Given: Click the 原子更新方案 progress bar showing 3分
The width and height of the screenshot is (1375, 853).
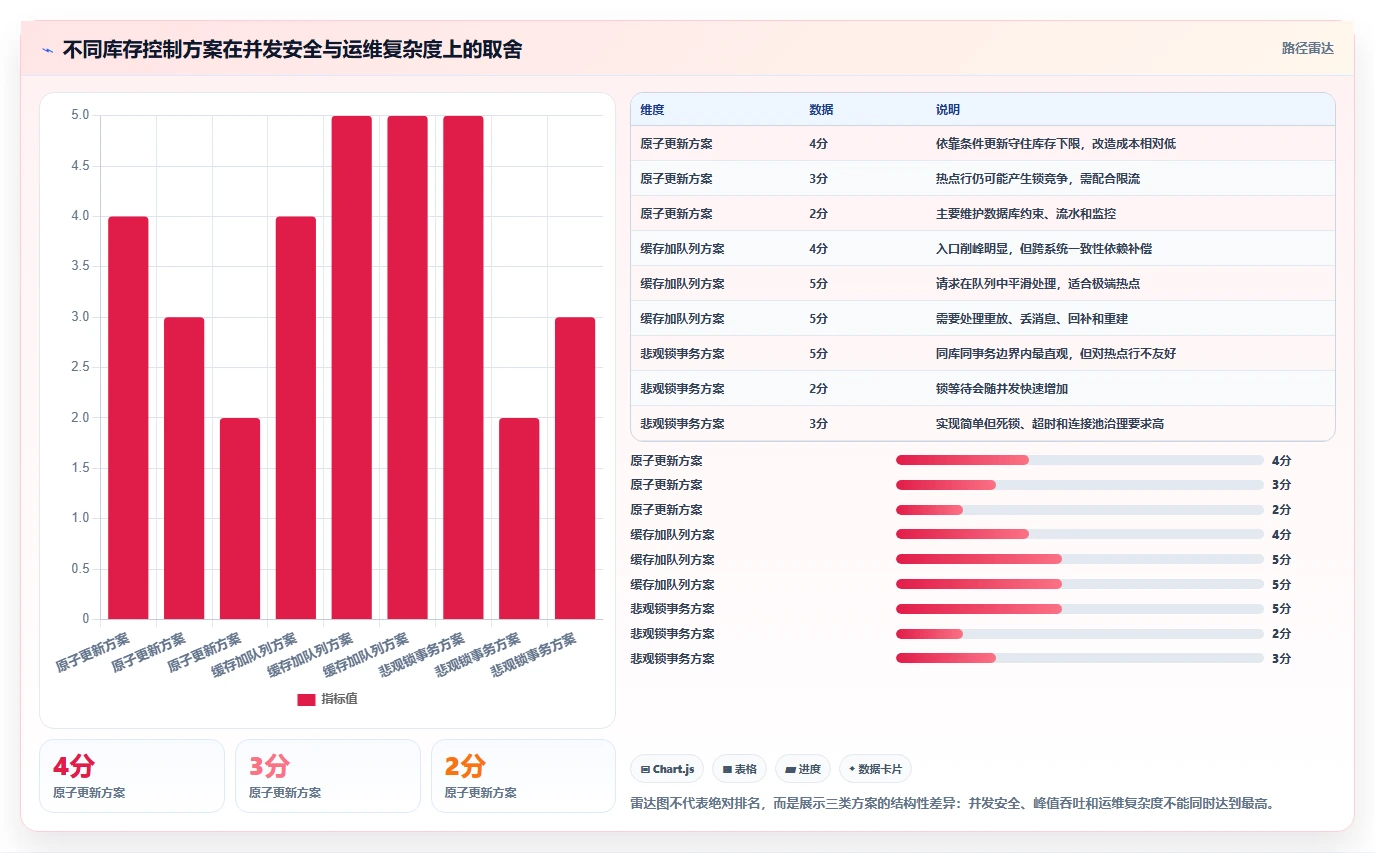Looking at the screenshot, I should (x=1080, y=485).
